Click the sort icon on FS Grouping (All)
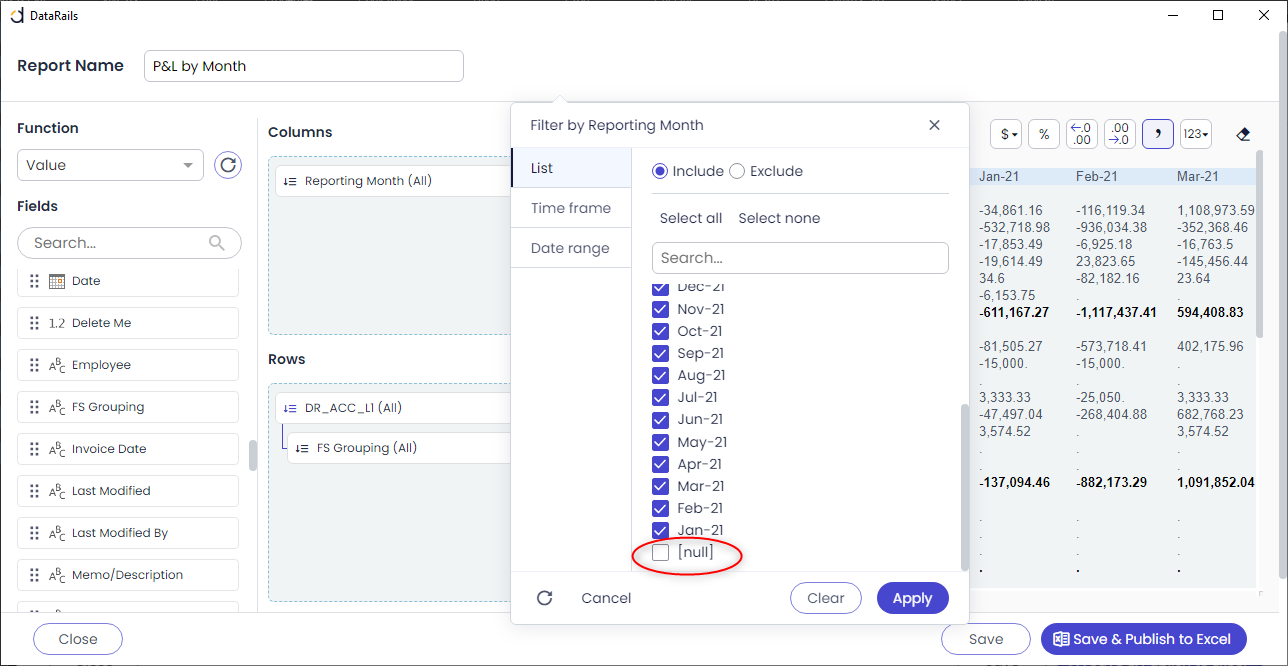The width and height of the screenshot is (1288, 666). coord(303,448)
